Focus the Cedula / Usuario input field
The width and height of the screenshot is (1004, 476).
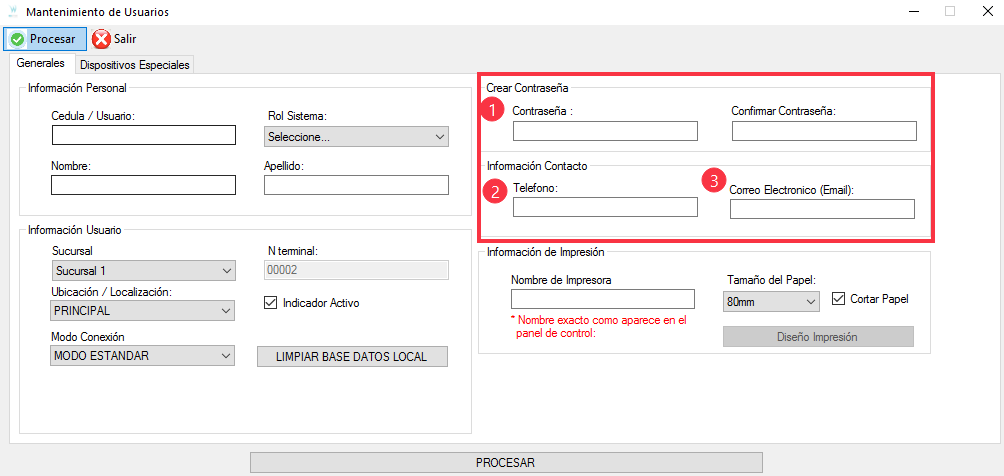[x=143, y=136]
